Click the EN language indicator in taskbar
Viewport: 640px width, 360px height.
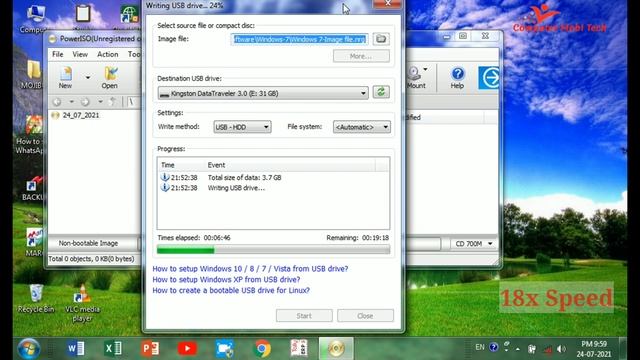tap(480, 347)
